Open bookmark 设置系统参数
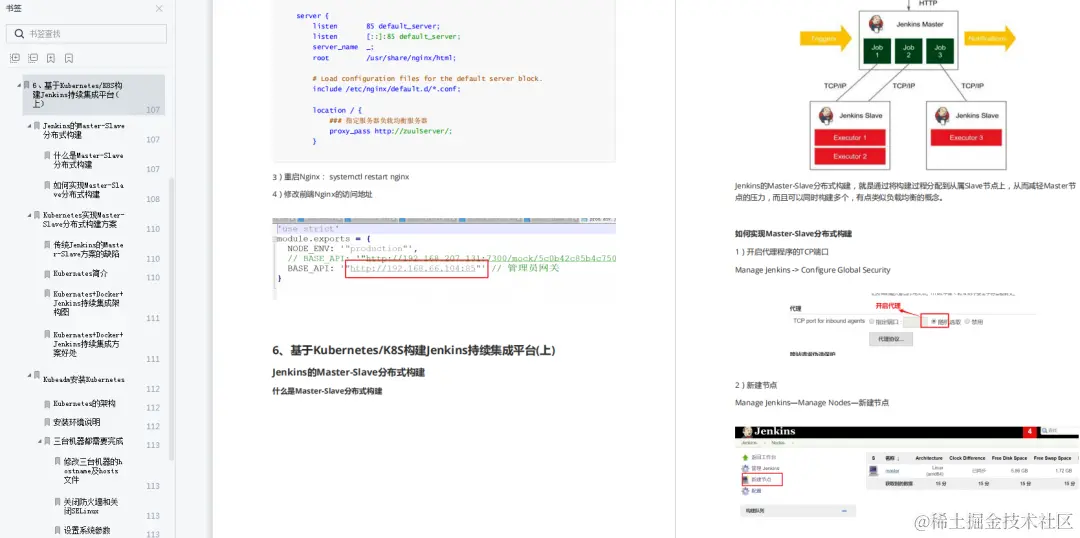This screenshot has height=538, width=1080. [x=86, y=530]
